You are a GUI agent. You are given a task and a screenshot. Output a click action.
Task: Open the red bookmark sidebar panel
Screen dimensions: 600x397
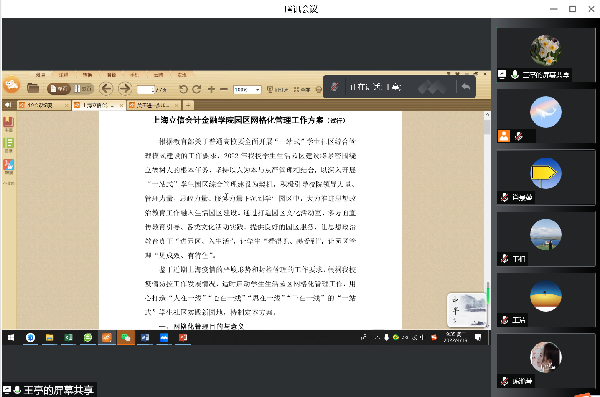click(8, 124)
